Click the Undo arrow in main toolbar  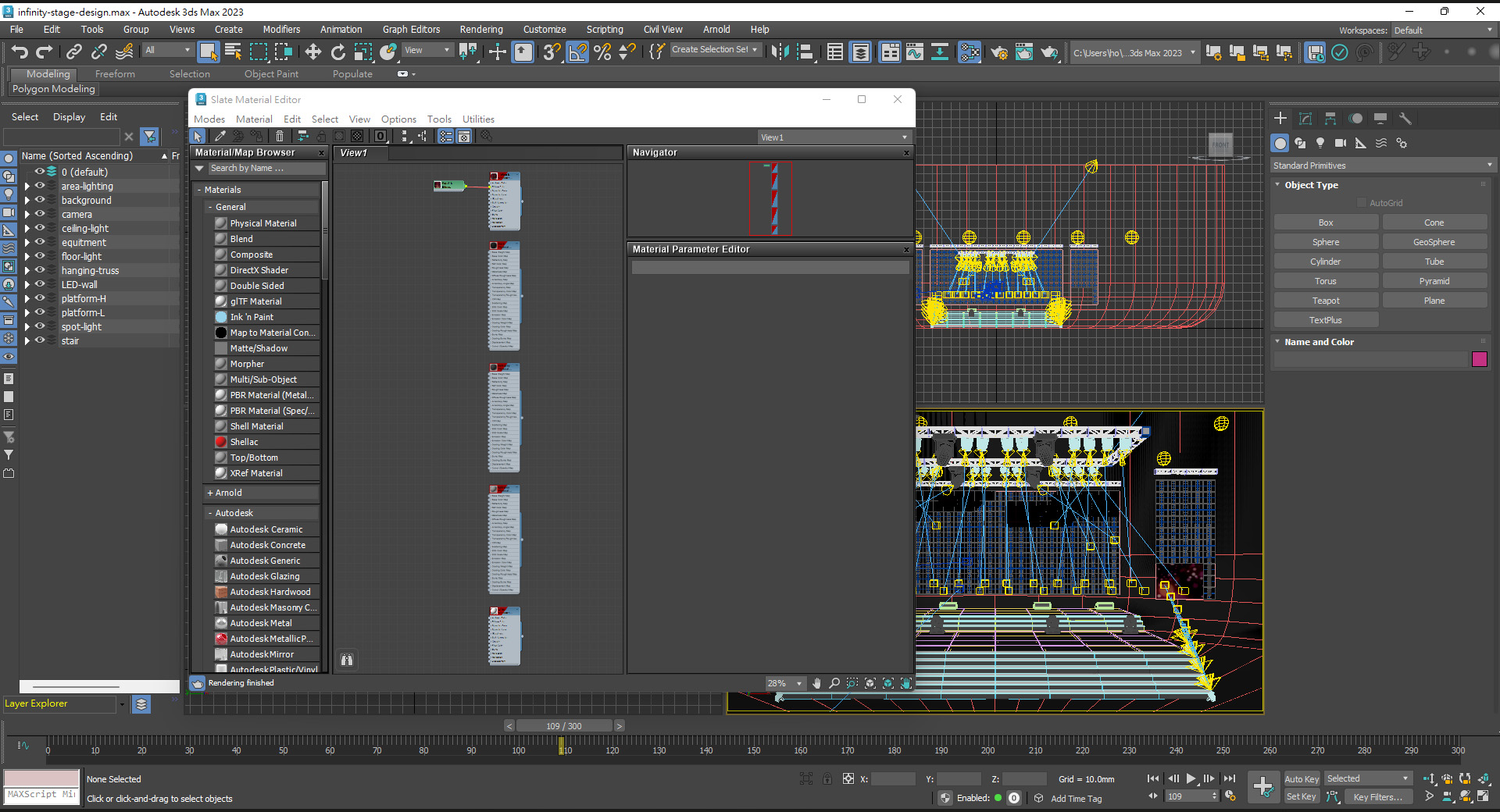20,52
